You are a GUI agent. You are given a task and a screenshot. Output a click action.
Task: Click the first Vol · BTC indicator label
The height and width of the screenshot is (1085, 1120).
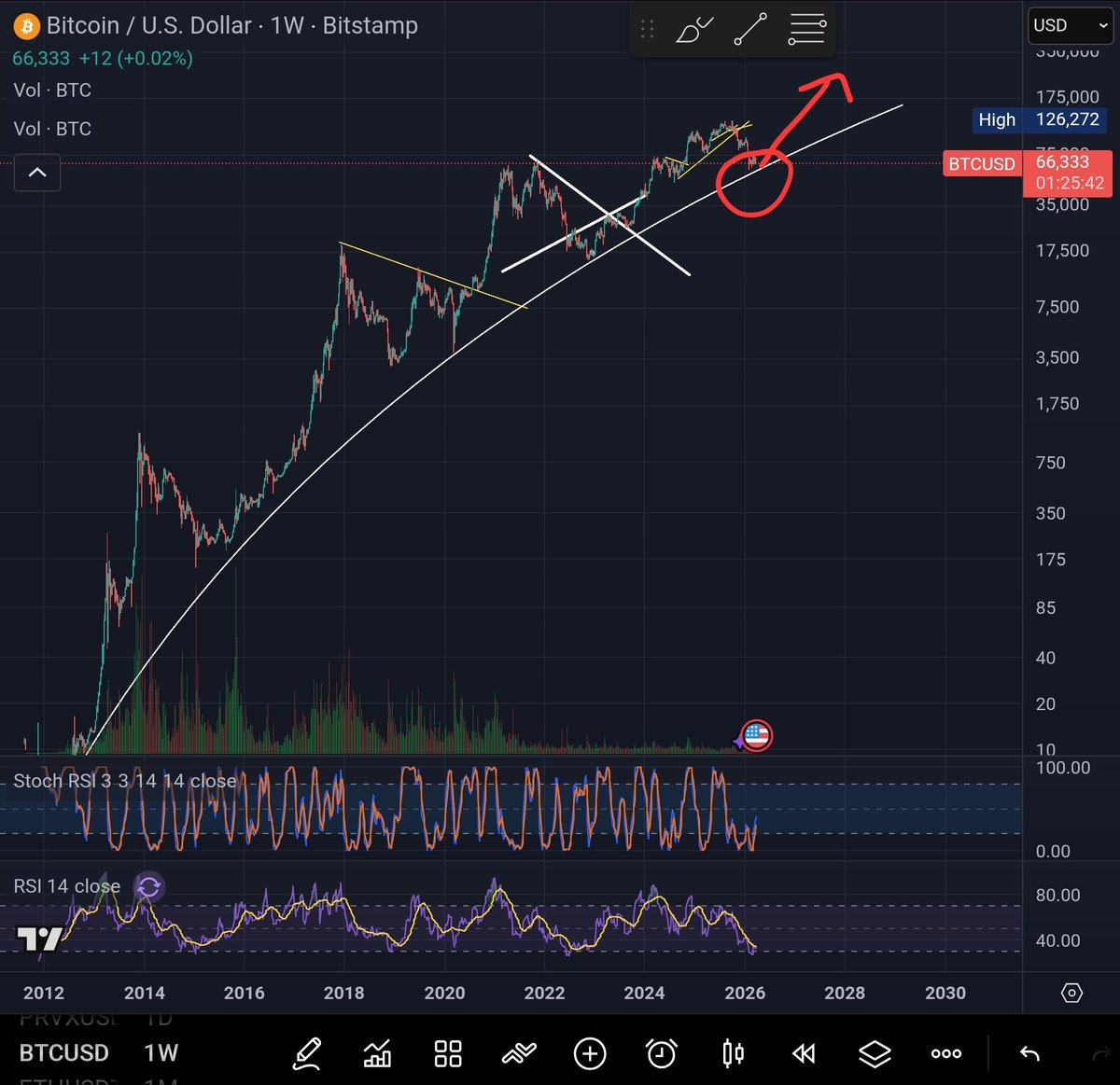(52, 90)
